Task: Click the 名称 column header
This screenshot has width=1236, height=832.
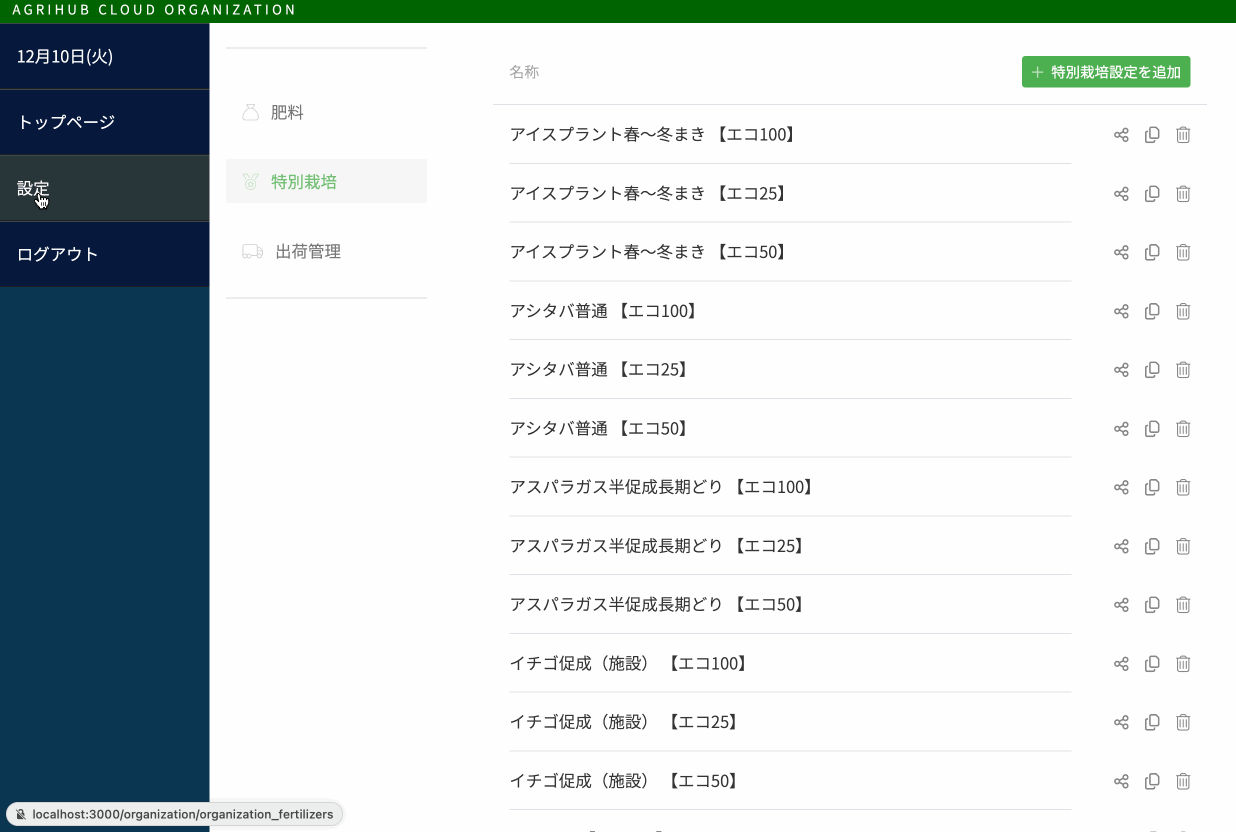Action: [524, 72]
